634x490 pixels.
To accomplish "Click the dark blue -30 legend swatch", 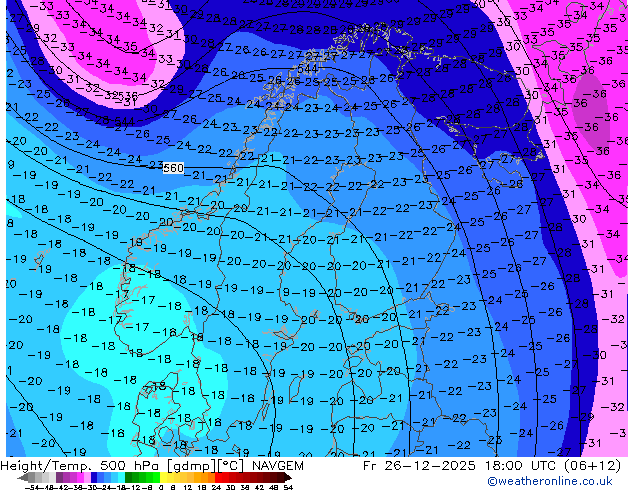I will pyautogui.click(x=94, y=477).
